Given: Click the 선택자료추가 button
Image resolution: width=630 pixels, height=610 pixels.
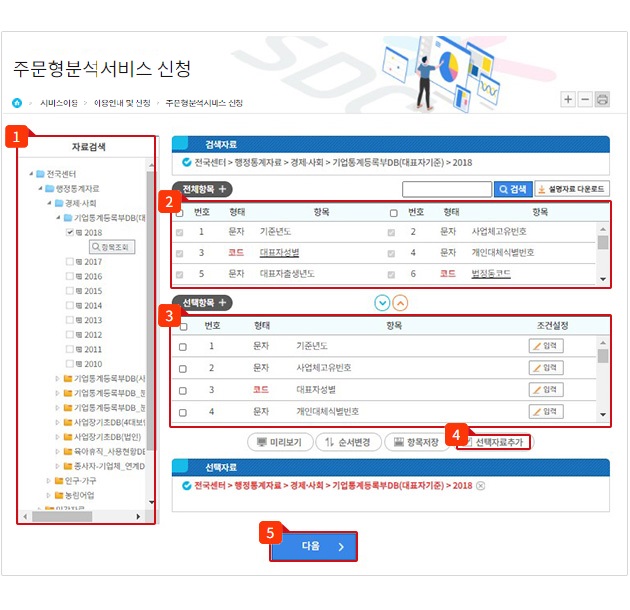Looking at the screenshot, I should [494, 442].
